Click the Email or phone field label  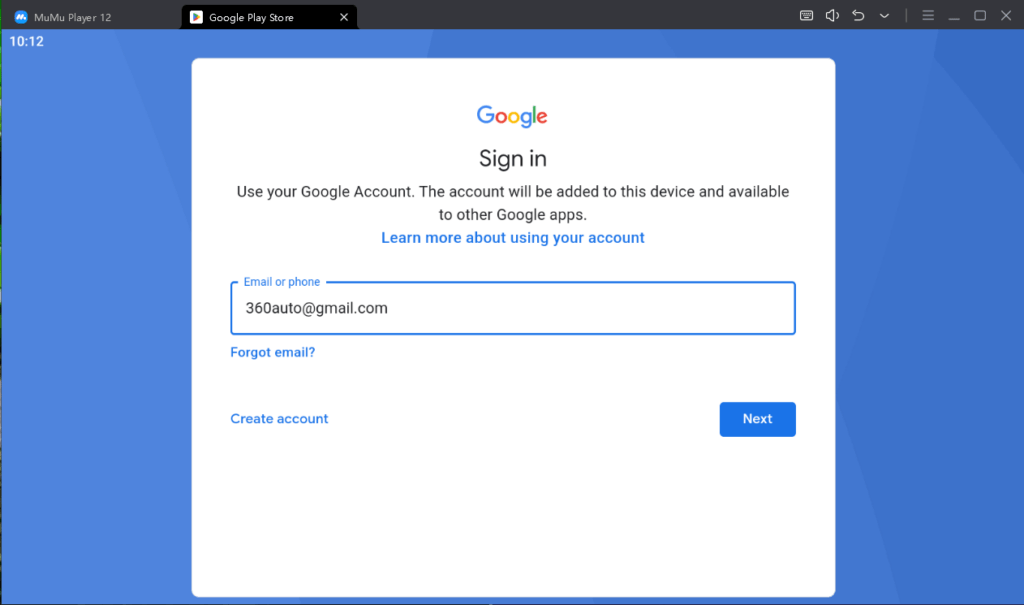[281, 282]
